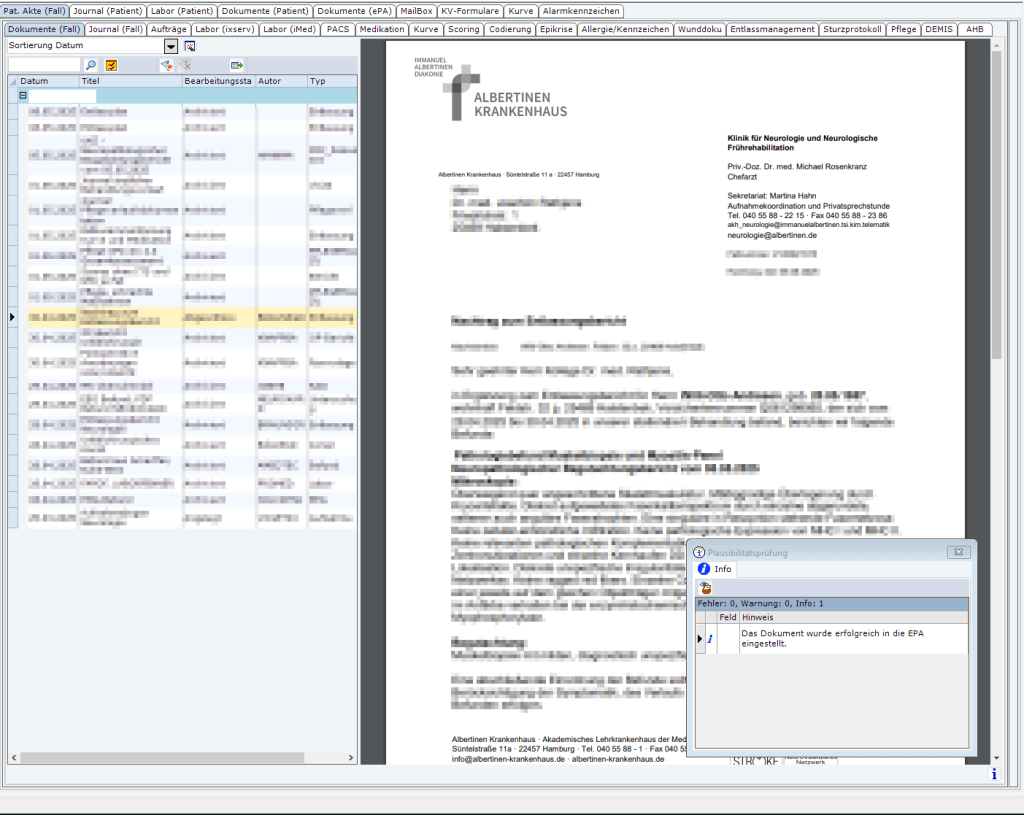
Task: Switch to the Medikation tab
Action: coord(381,30)
